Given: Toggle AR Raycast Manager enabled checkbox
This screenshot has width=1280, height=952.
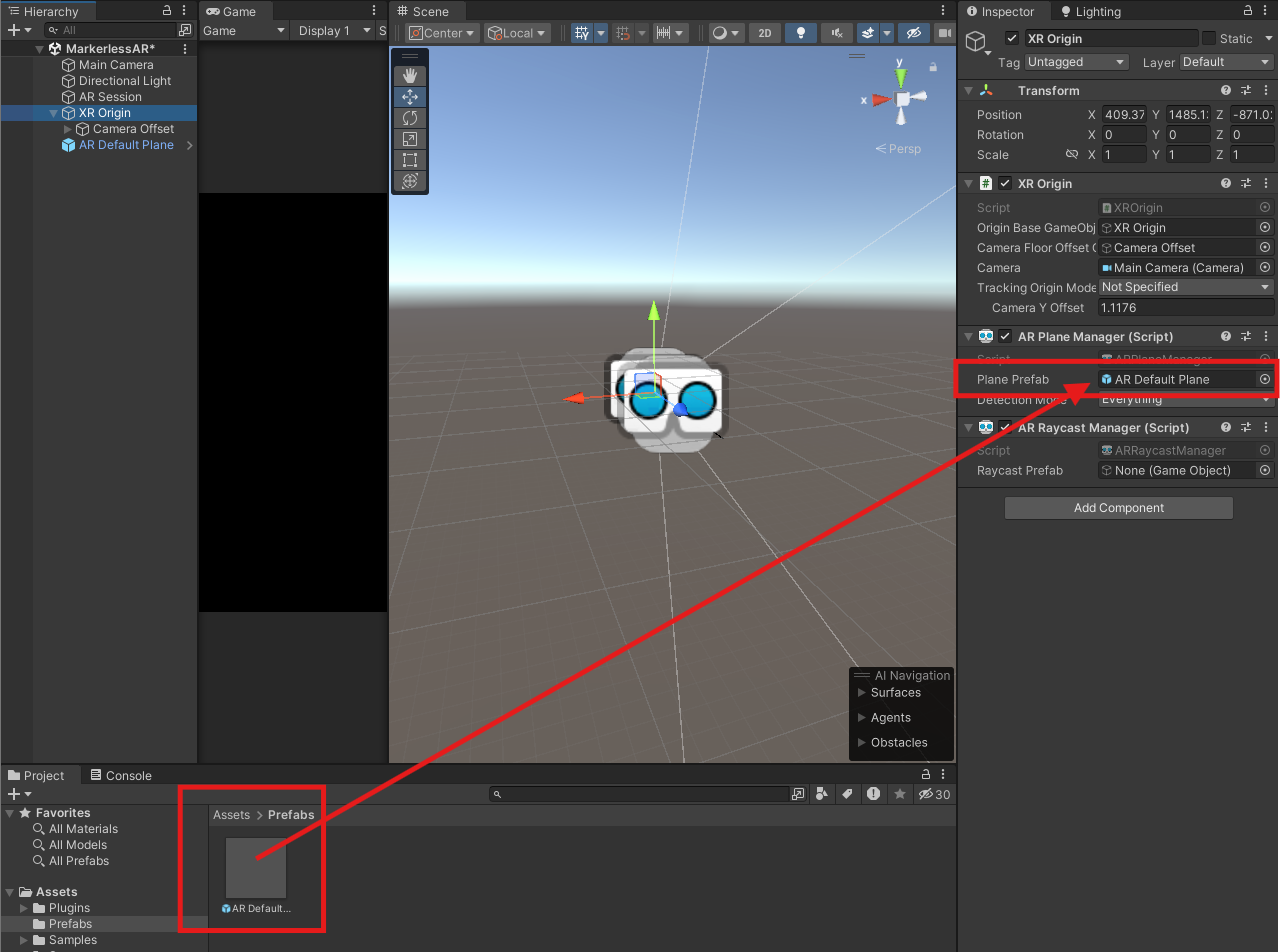Looking at the screenshot, I should click(1005, 428).
